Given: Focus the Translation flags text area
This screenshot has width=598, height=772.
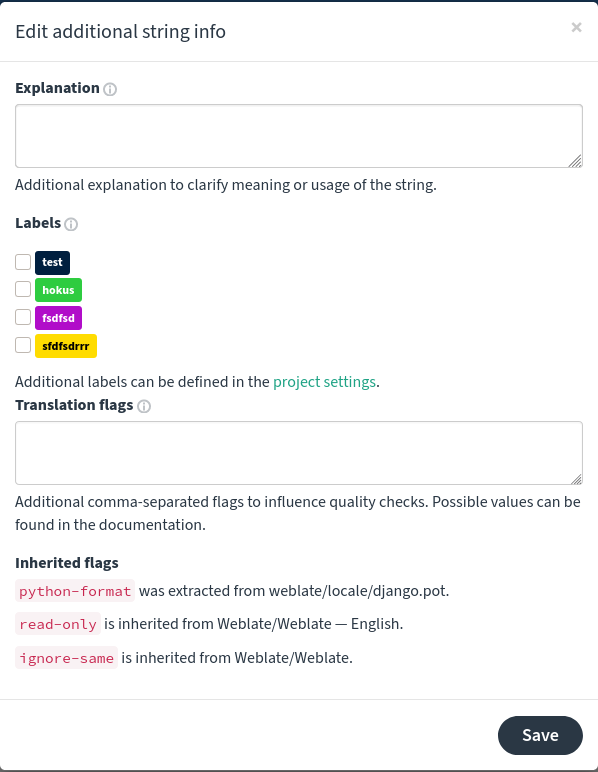Looking at the screenshot, I should [x=299, y=453].
